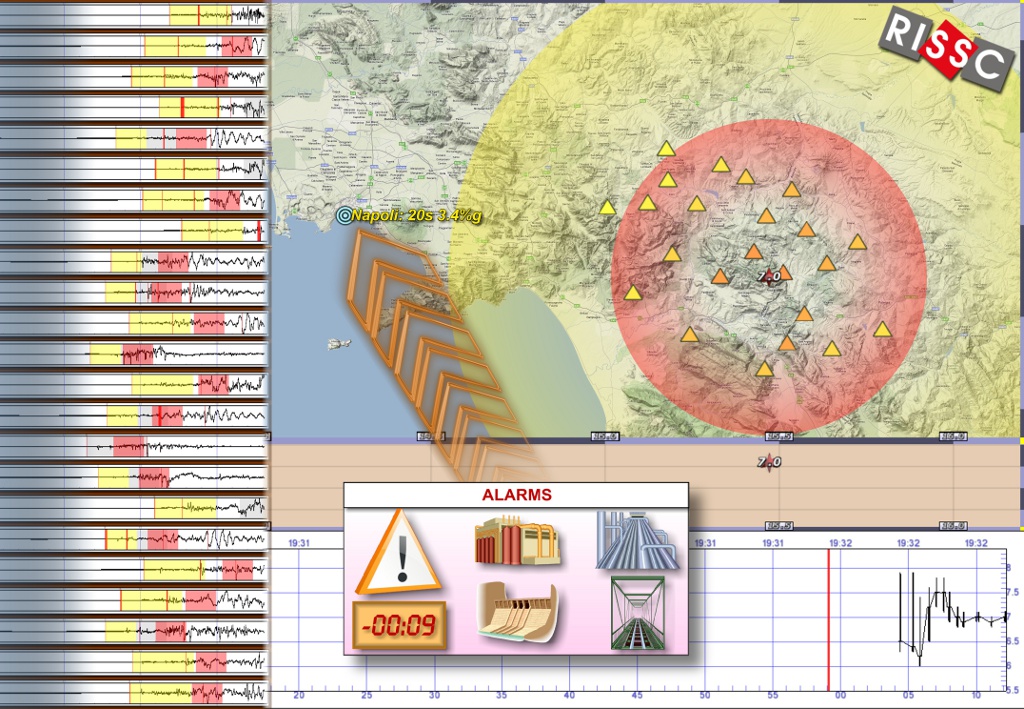Screen dimensions: 1024x709
Task: Click the '45' tick label on the time axis
Action: 637,695
